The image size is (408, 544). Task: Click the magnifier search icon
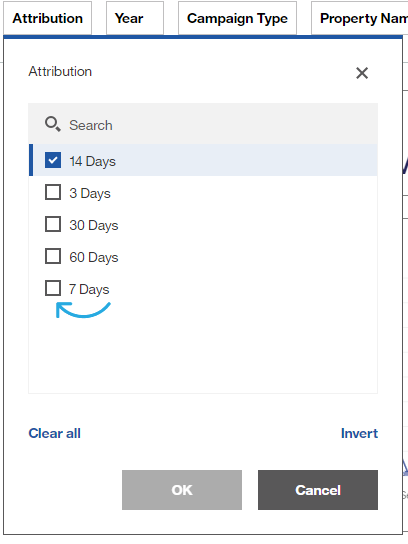pos(52,124)
